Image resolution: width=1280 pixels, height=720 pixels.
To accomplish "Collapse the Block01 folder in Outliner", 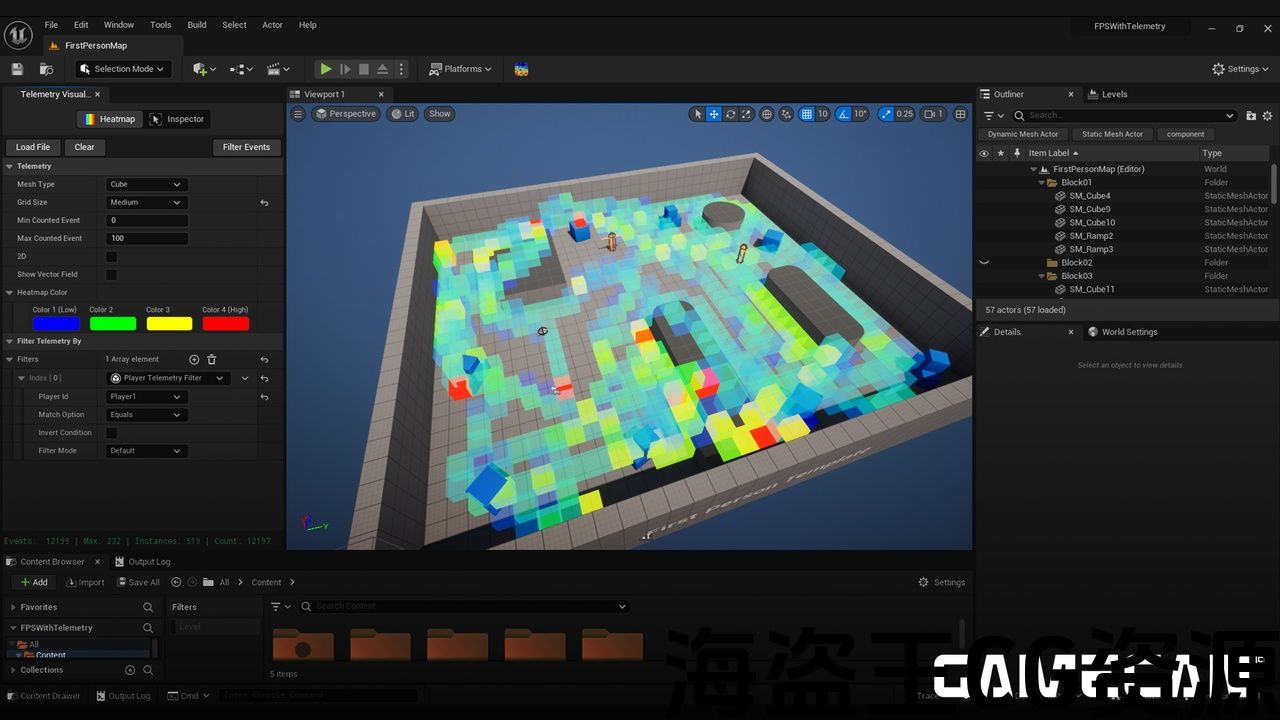I will pyautogui.click(x=1041, y=183).
